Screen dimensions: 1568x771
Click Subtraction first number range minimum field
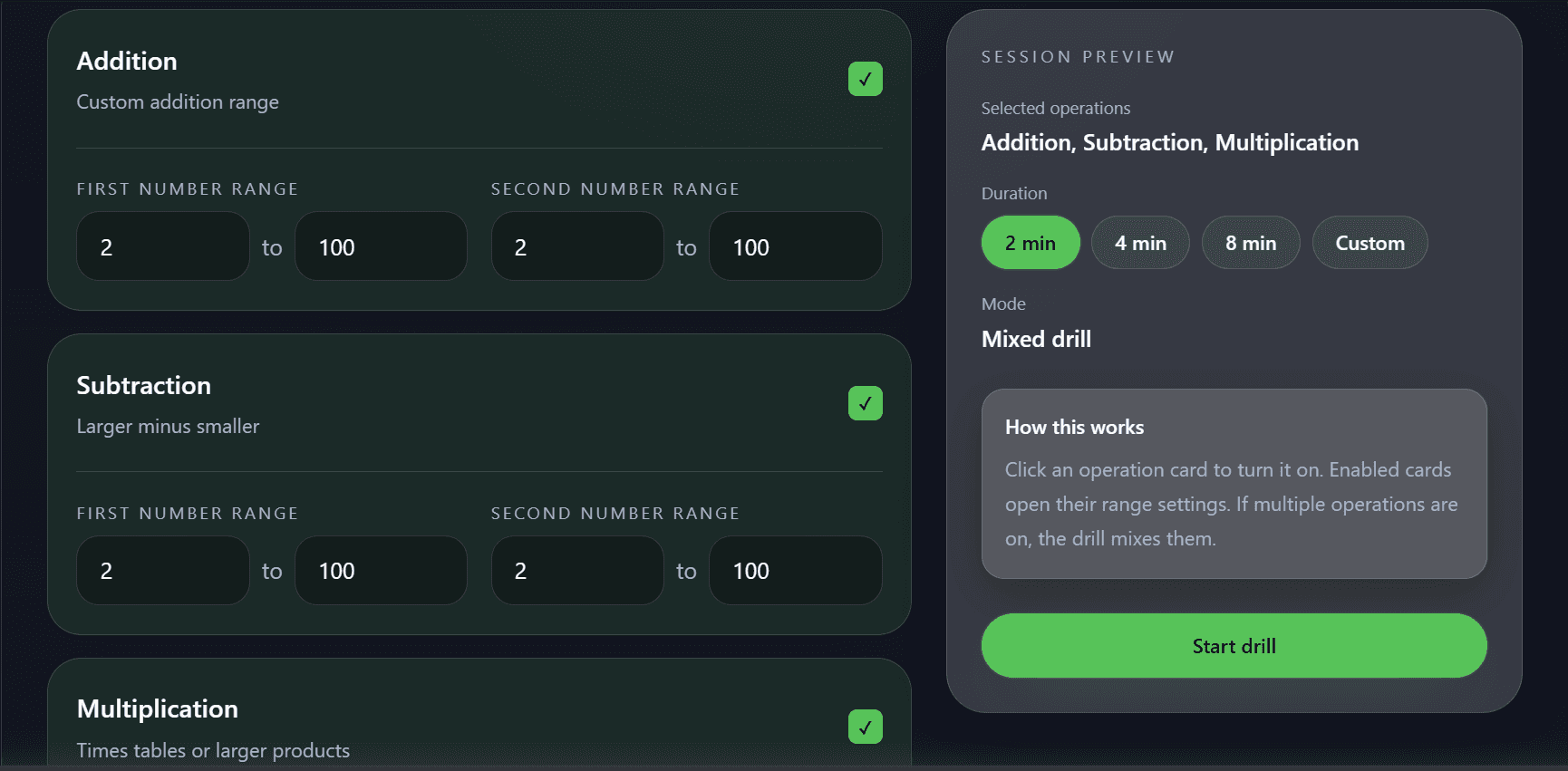coord(162,571)
